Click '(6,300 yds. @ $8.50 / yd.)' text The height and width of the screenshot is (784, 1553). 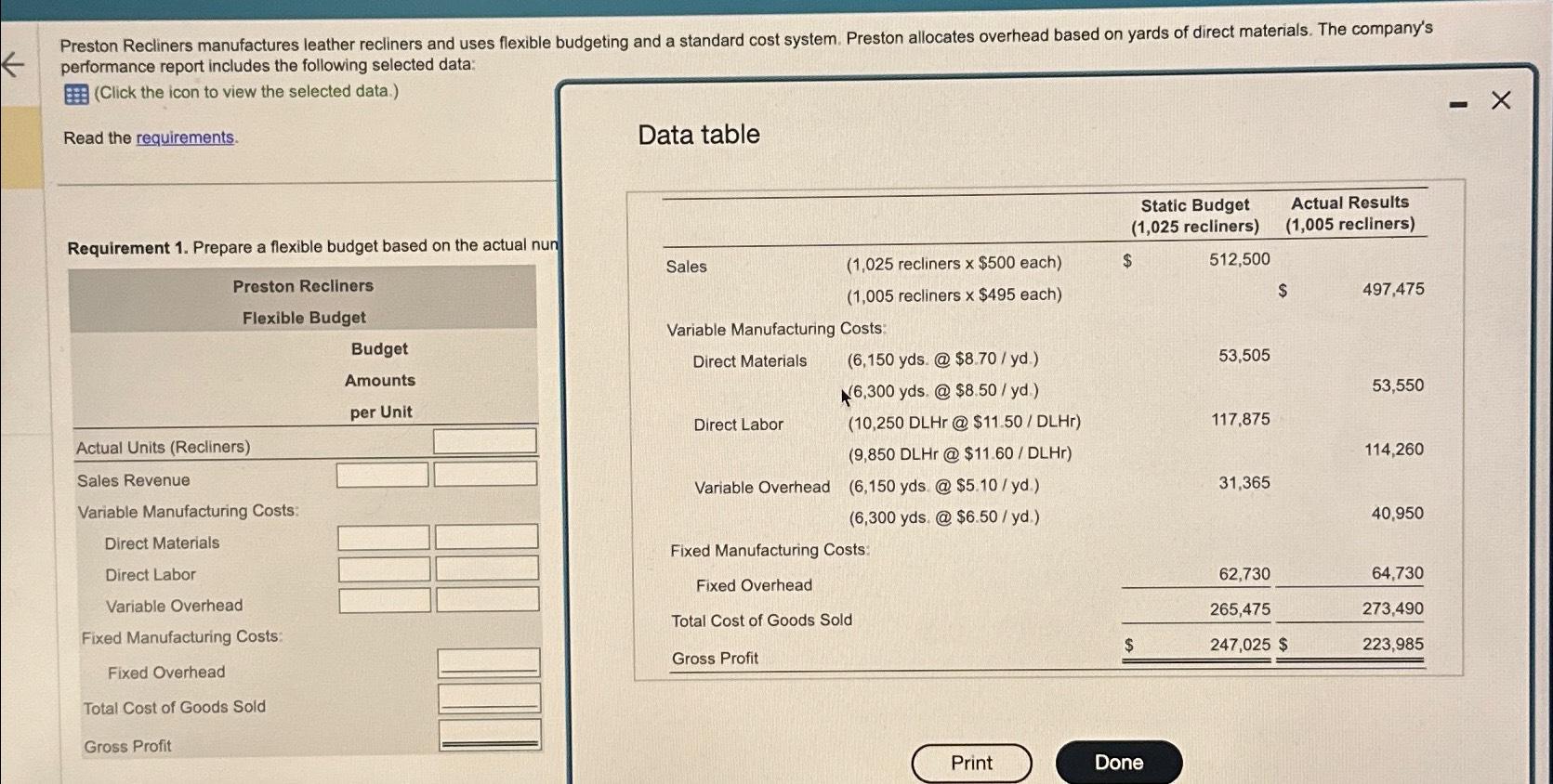click(943, 391)
